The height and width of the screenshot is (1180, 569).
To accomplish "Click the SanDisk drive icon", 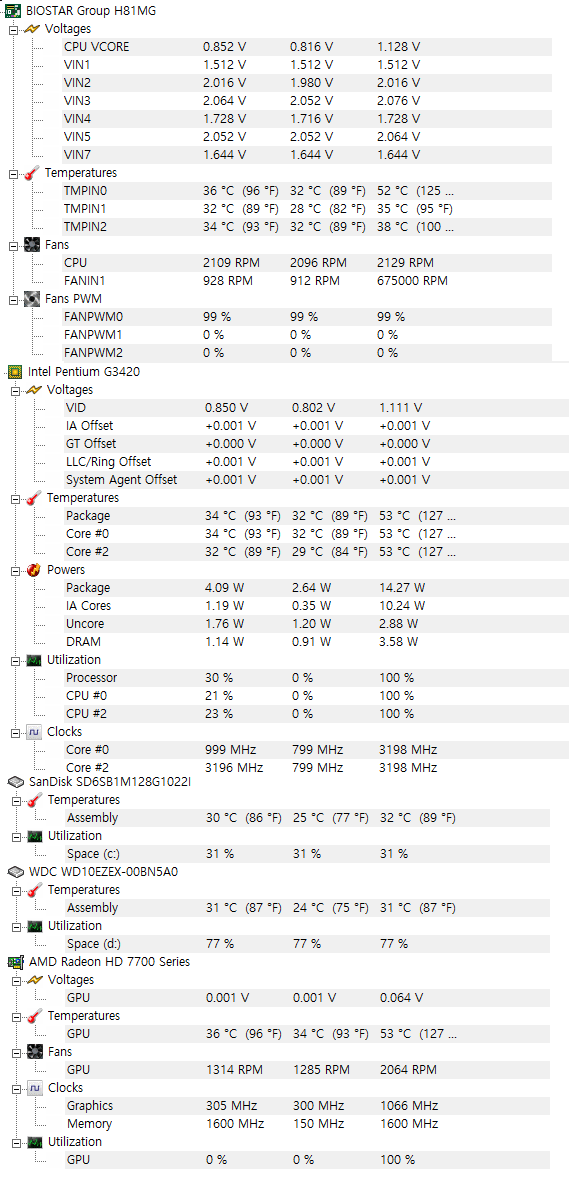I will click(x=15, y=782).
